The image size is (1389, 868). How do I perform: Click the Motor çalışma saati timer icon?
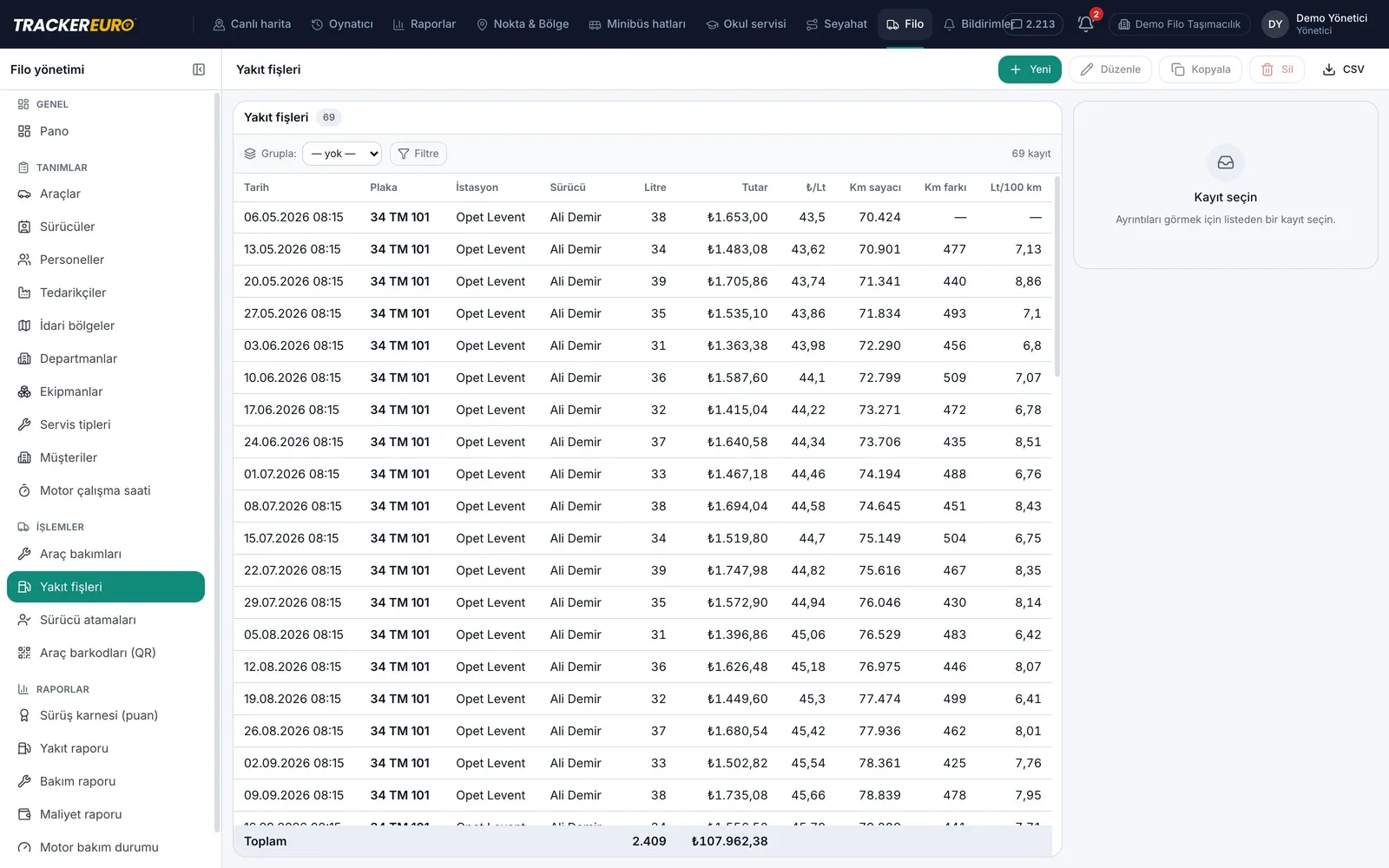(24, 490)
